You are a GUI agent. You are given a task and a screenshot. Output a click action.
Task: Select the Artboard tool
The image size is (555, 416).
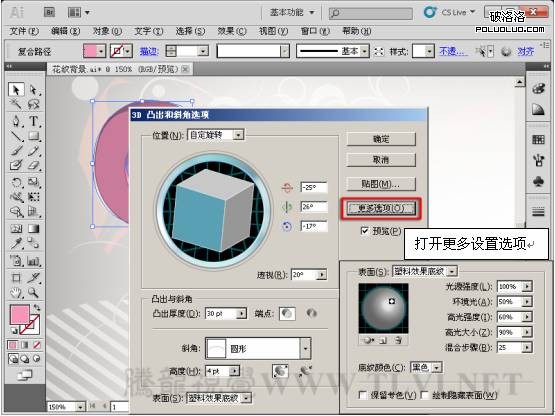point(16,278)
